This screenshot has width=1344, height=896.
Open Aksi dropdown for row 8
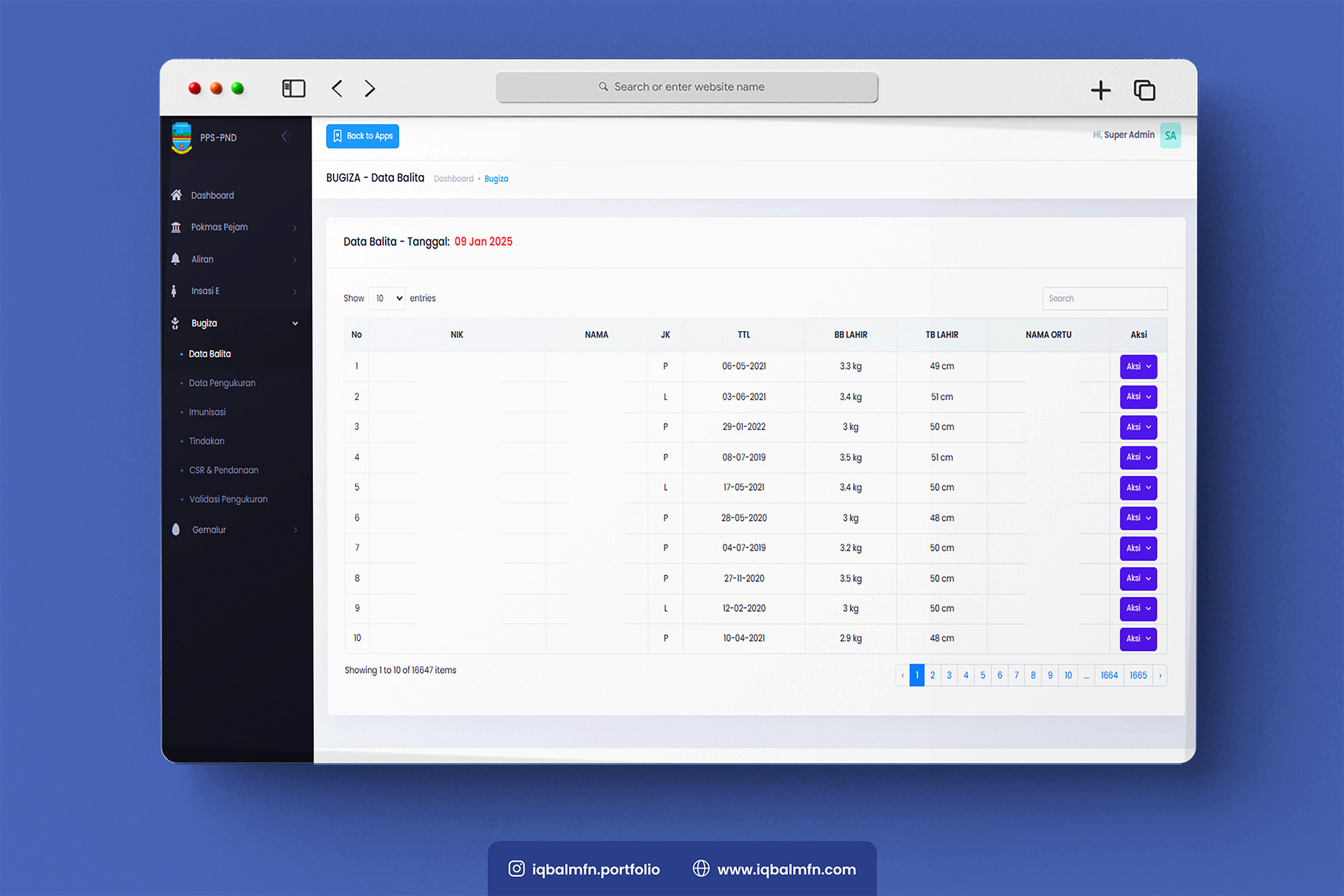(x=1138, y=578)
